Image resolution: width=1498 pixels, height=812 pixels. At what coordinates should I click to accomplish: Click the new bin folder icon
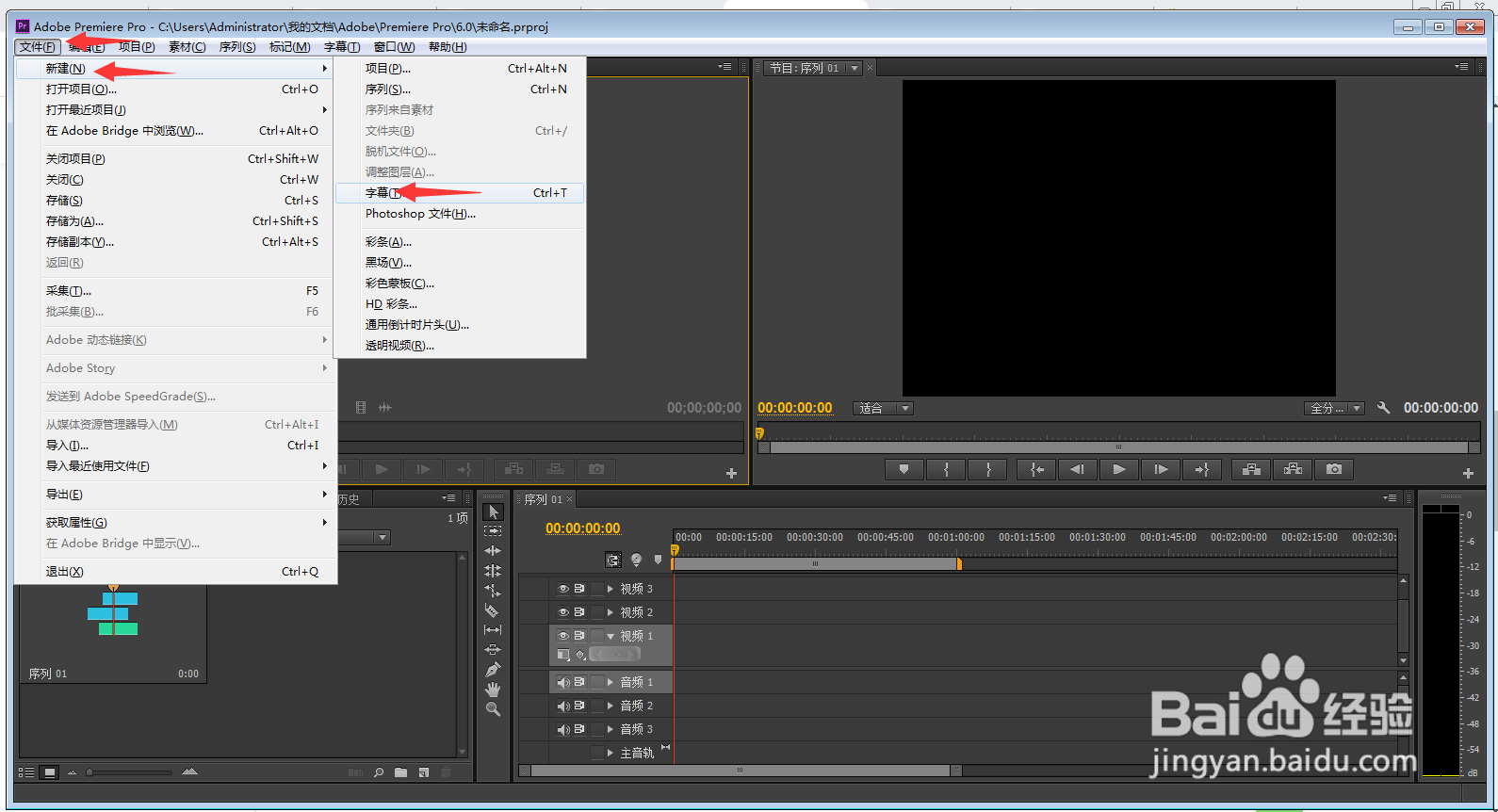pyautogui.click(x=401, y=772)
